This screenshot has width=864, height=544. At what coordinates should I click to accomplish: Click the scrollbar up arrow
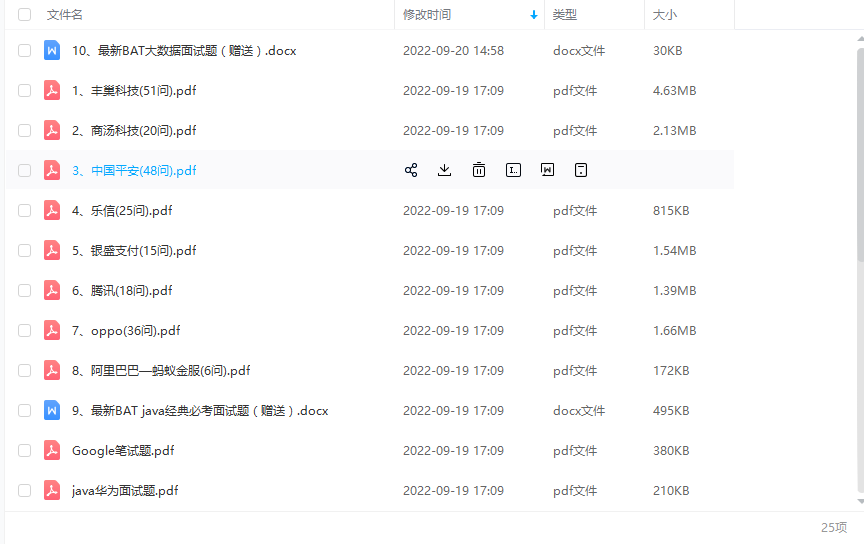pos(861,39)
